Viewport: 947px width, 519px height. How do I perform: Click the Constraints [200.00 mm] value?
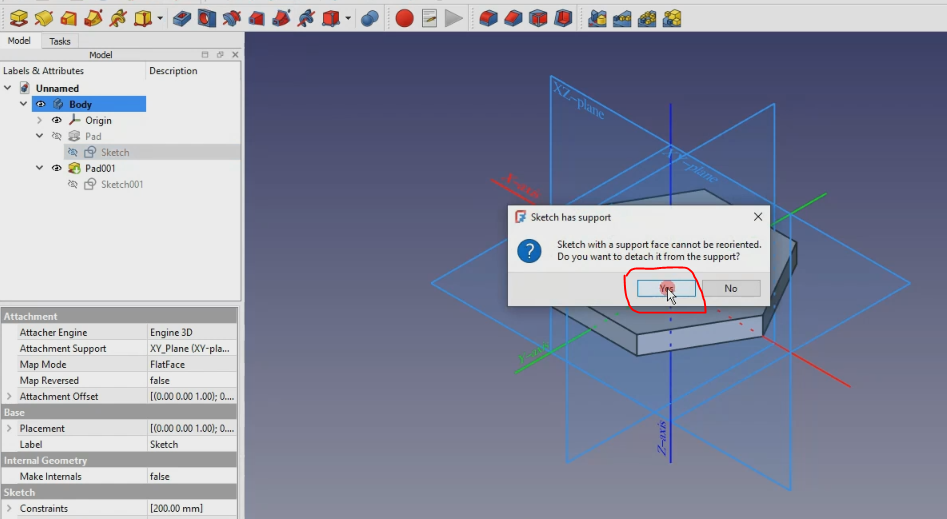point(192,509)
